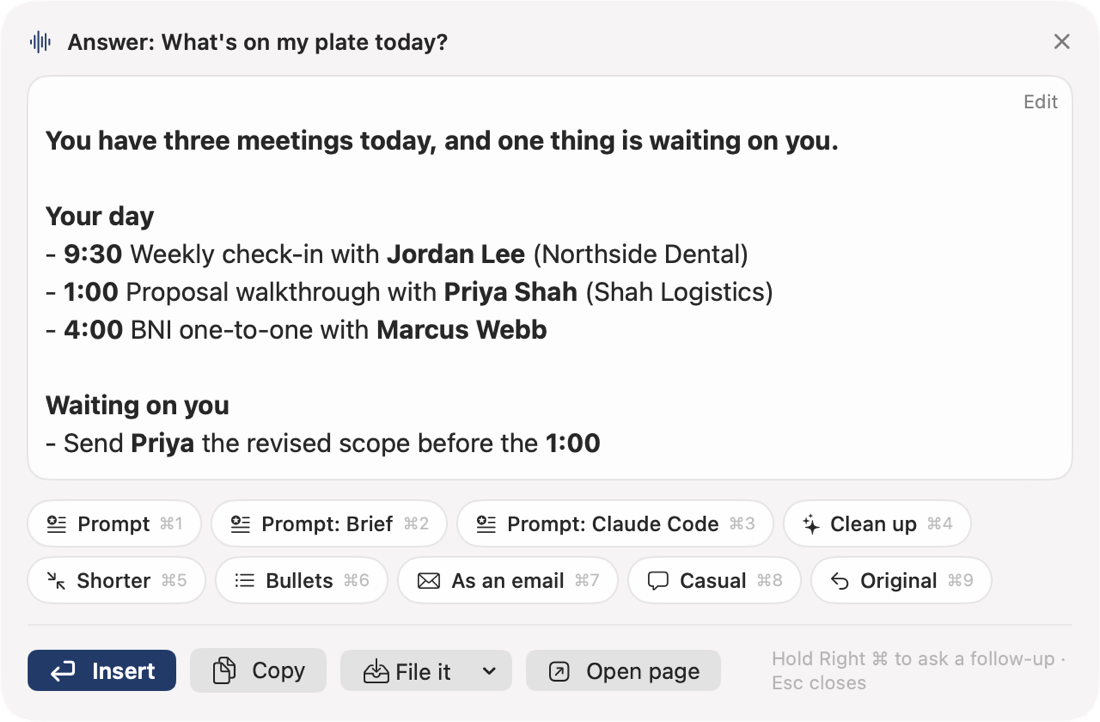
Task: Insert the answer with the Insert button
Action: click(102, 671)
